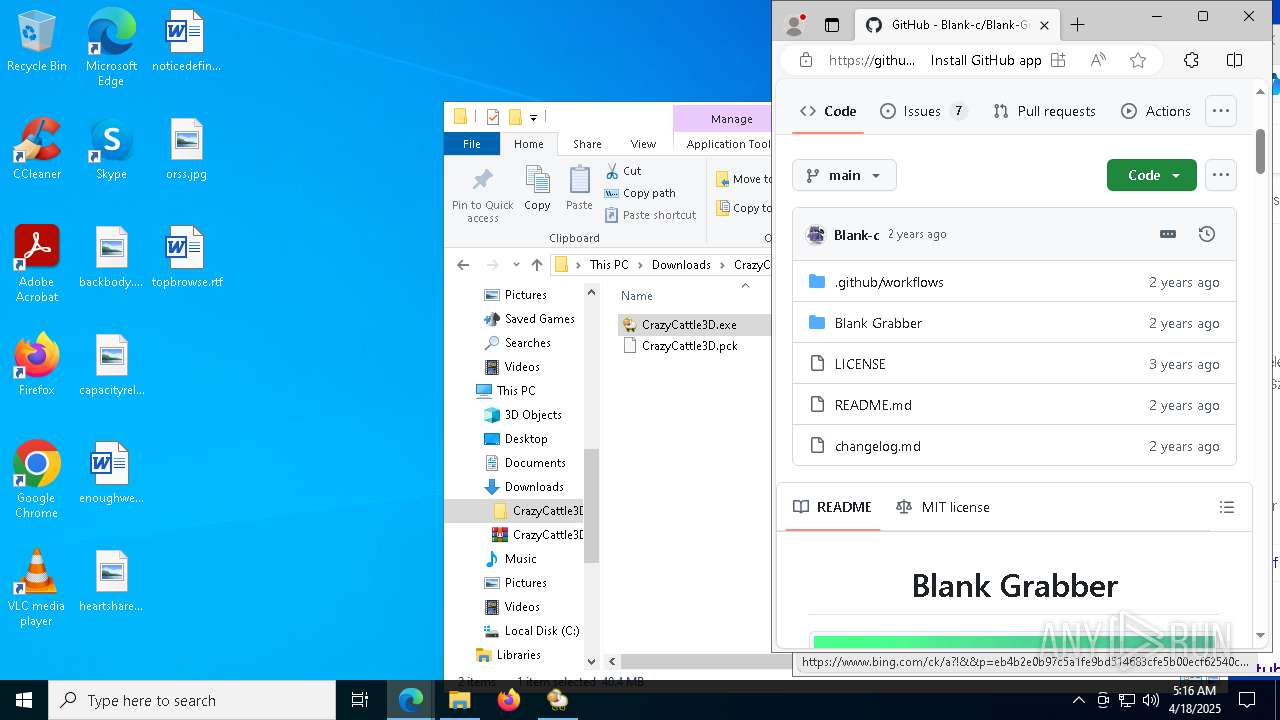
Task: Switch to View tab in Explorer ribbon
Action: [x=643, y=144]
